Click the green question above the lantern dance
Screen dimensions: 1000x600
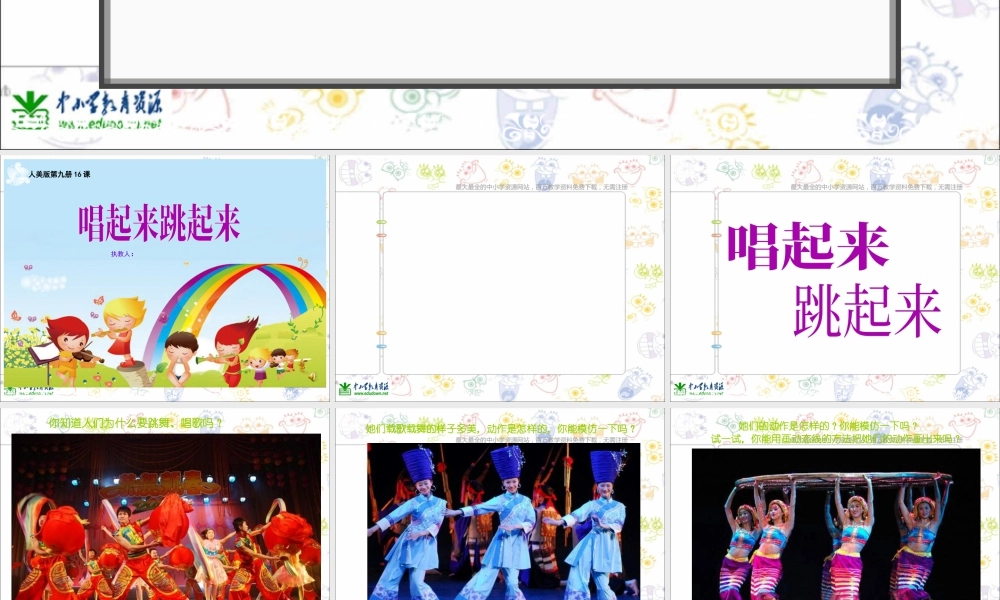coord(136,423)
